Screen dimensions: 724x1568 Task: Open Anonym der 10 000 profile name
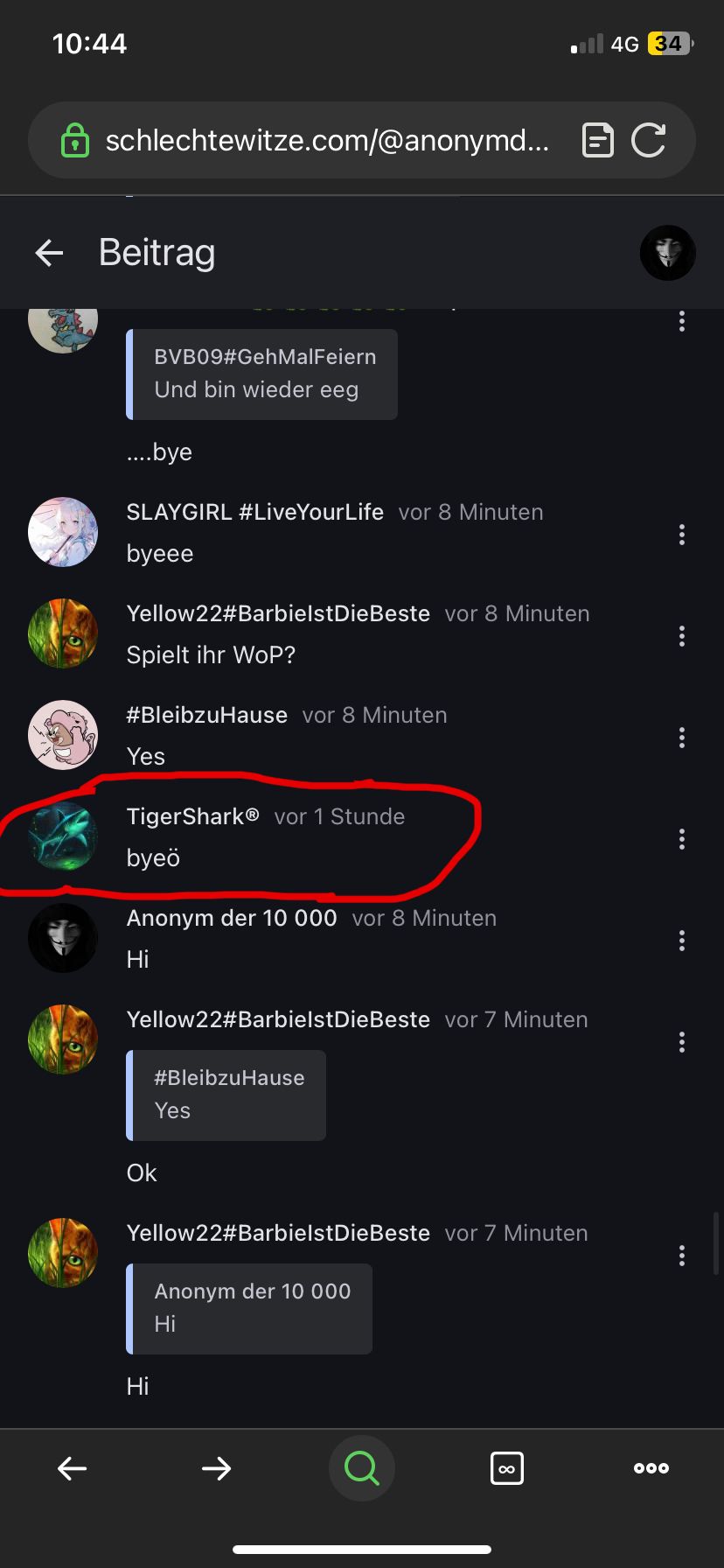pos(232,918)
